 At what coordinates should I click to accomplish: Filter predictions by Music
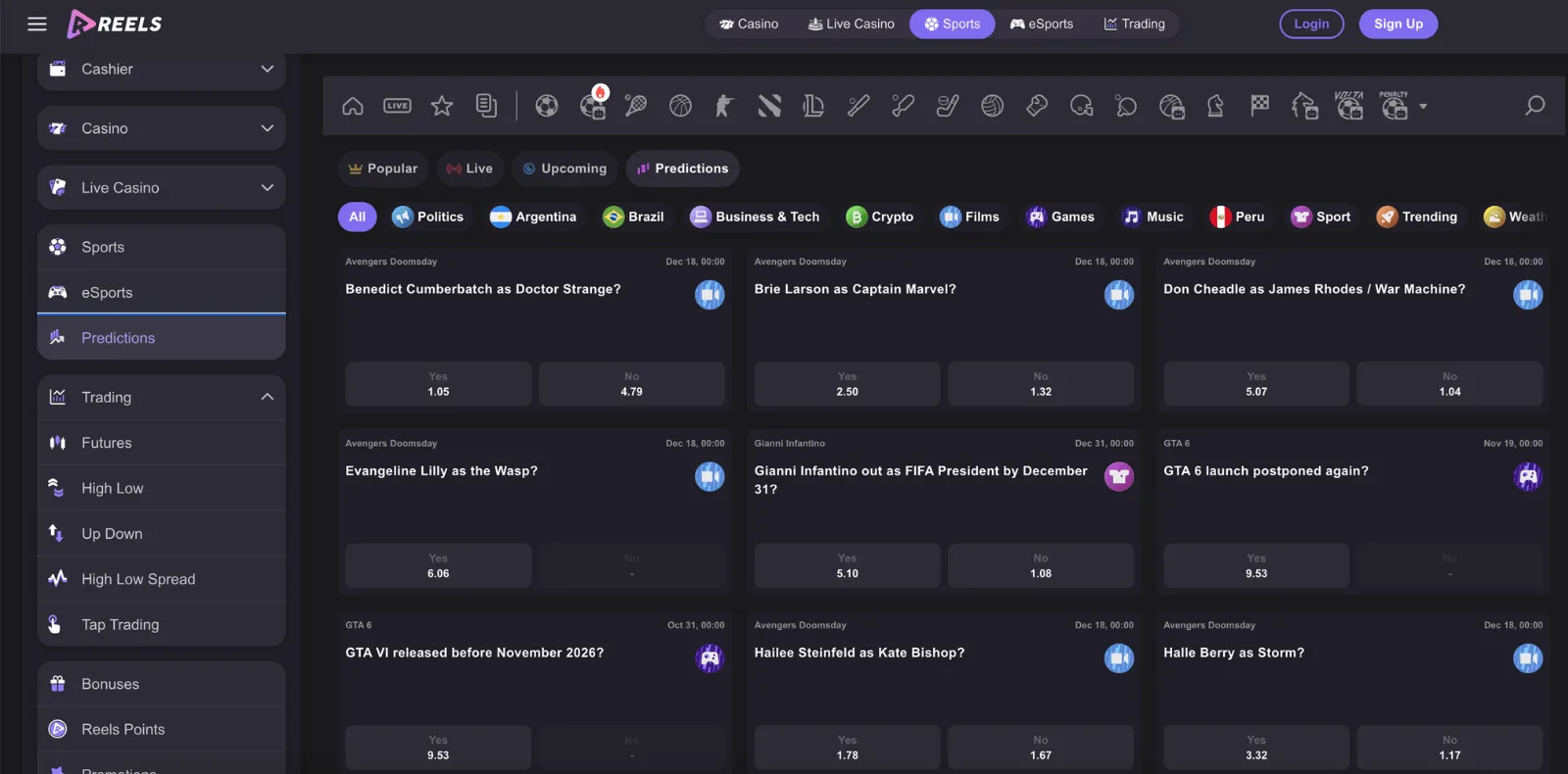1153,217
